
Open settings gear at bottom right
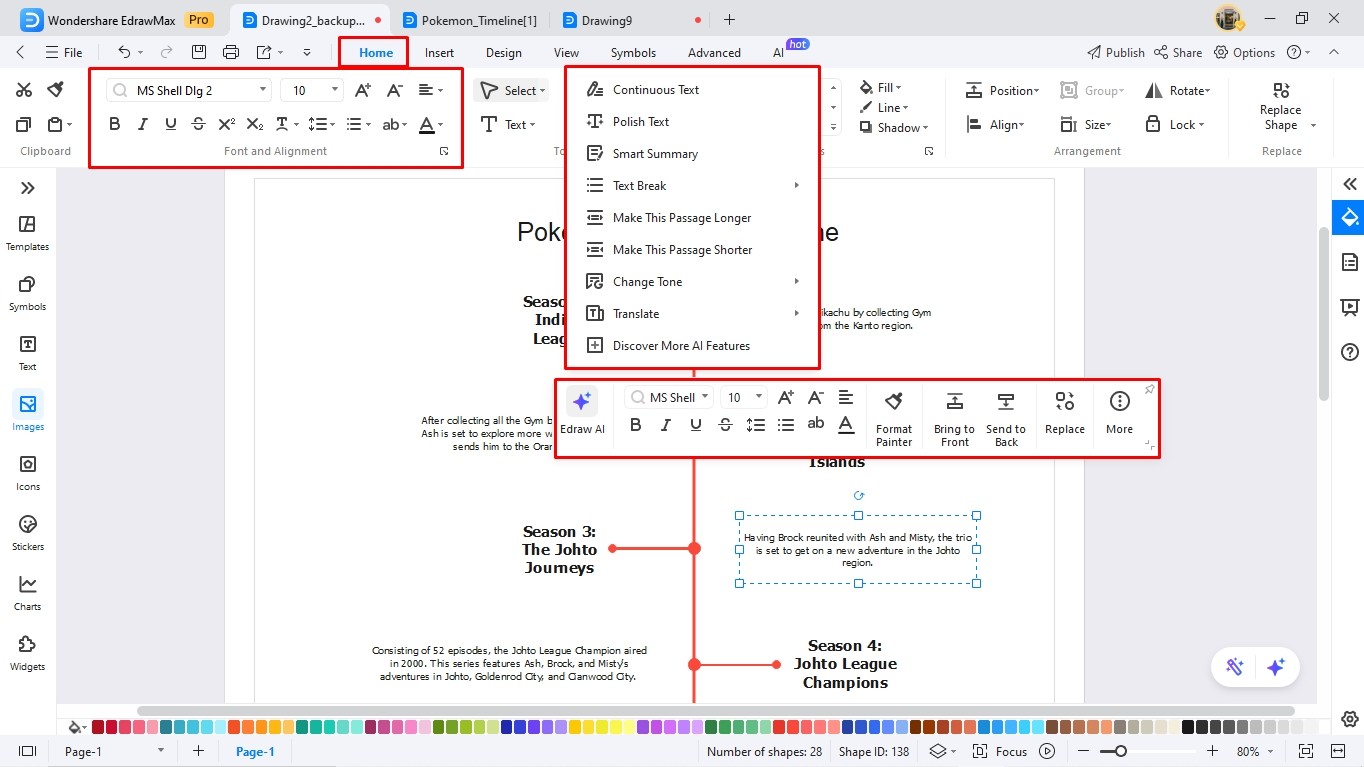coord(1350,719)
